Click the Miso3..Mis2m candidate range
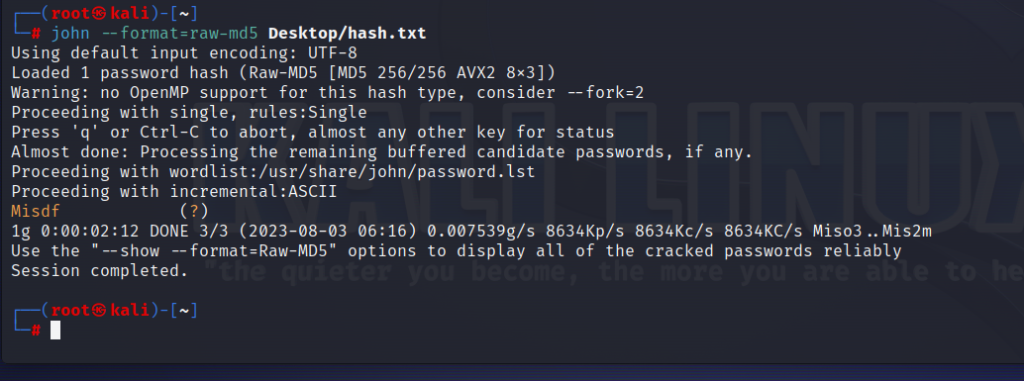Image resolution: width=1024 pixels, height=381 pixels. point(872,231)
